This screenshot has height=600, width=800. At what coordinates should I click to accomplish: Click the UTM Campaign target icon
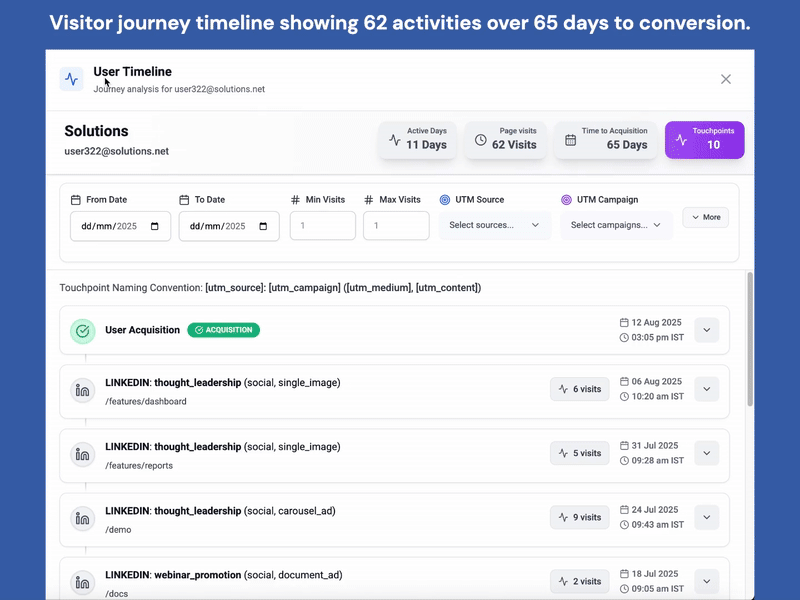[x=566, y=200]
